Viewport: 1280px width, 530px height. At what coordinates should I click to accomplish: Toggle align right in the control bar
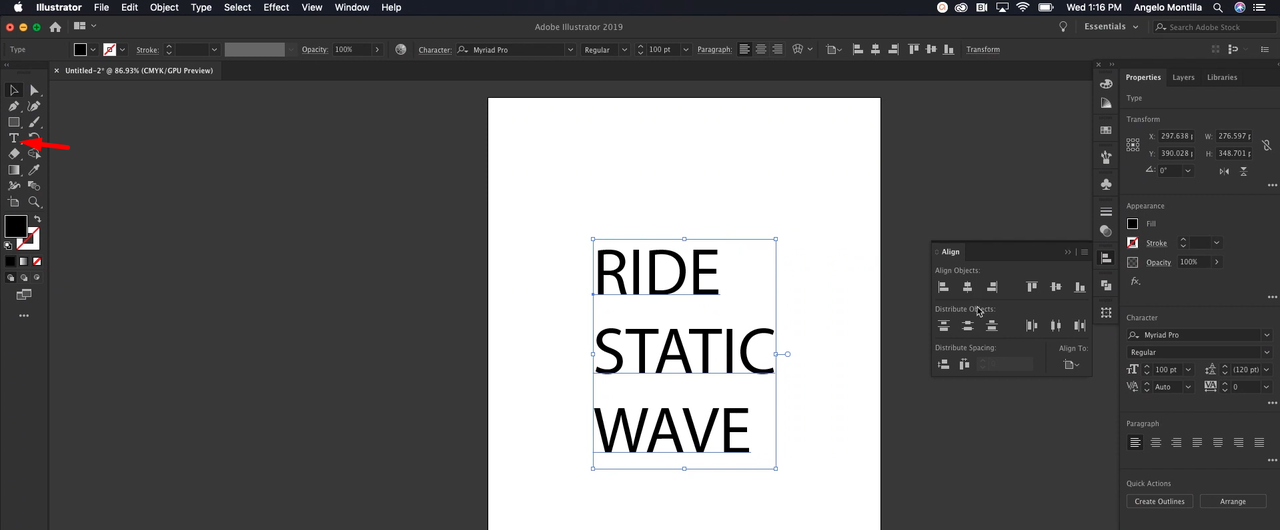[x=778, y=49]
